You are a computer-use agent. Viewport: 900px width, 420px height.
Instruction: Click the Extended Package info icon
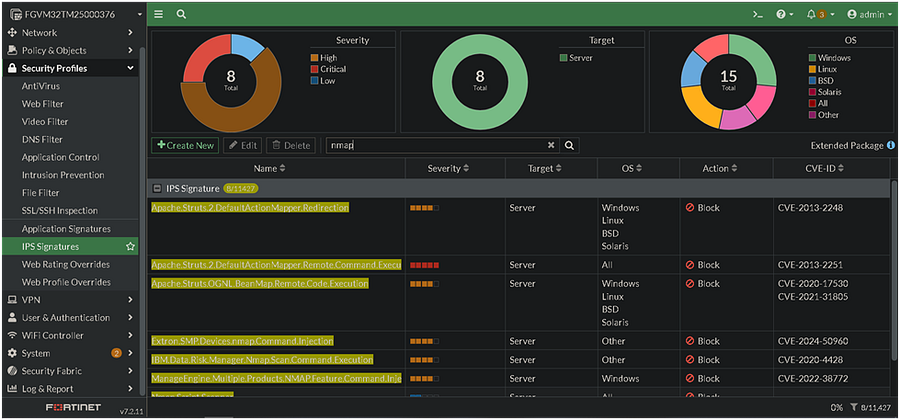891,145
